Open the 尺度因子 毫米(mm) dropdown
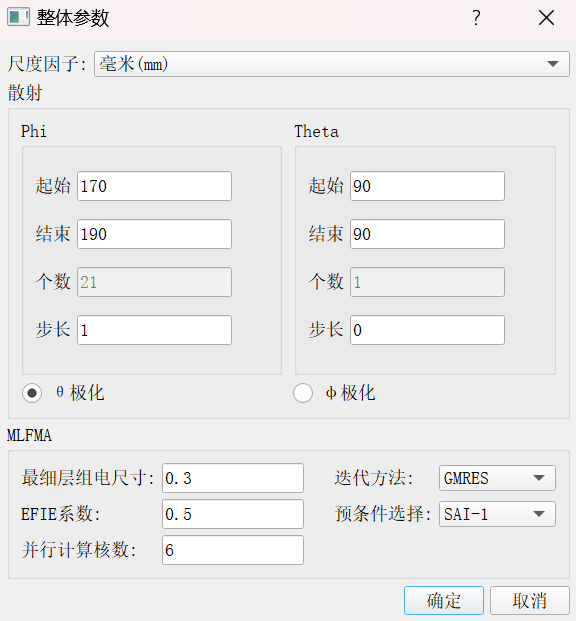Image resolution: width=576 pixels, height=621 pixels. 332,64
